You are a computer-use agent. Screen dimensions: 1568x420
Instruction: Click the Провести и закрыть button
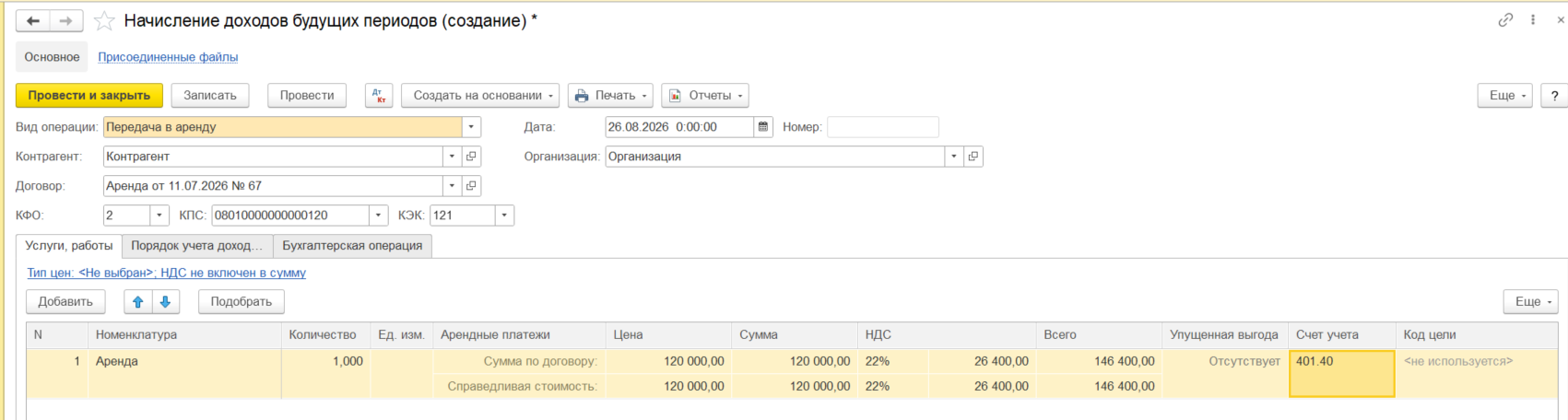coord(89,96)
